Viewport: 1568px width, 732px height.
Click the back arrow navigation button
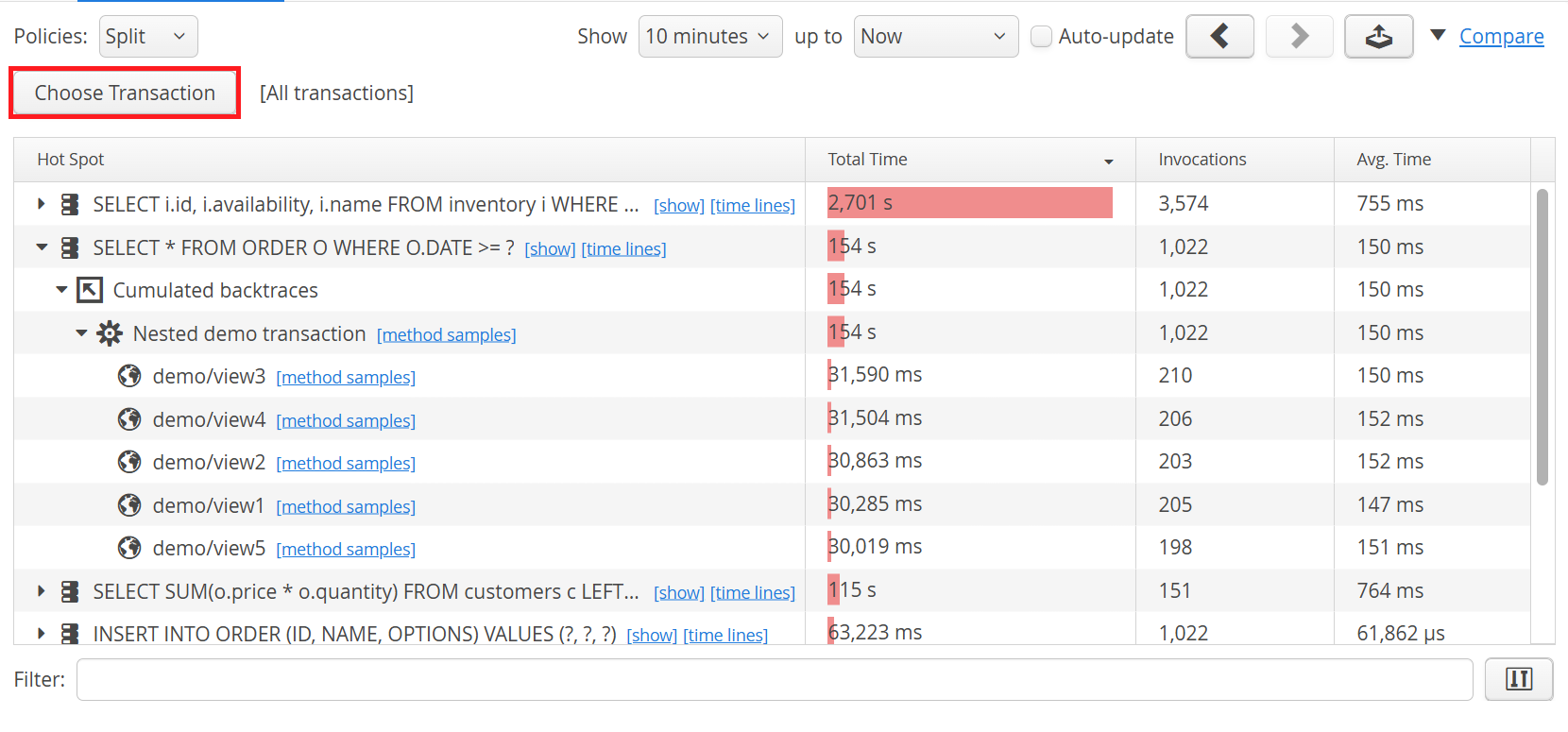1219,37
